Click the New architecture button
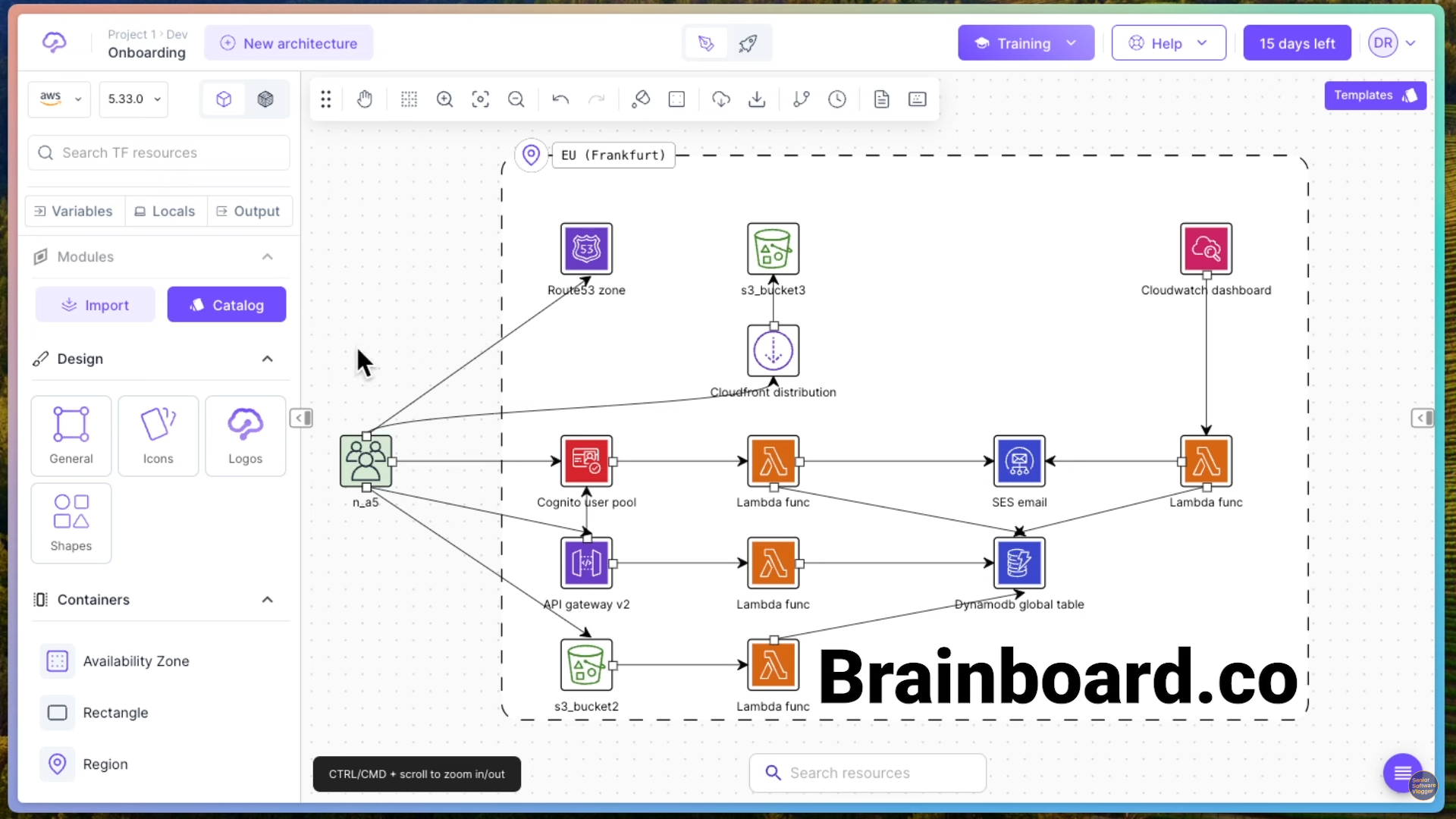Screen dimensions: 1456x819 coord(289,43)
